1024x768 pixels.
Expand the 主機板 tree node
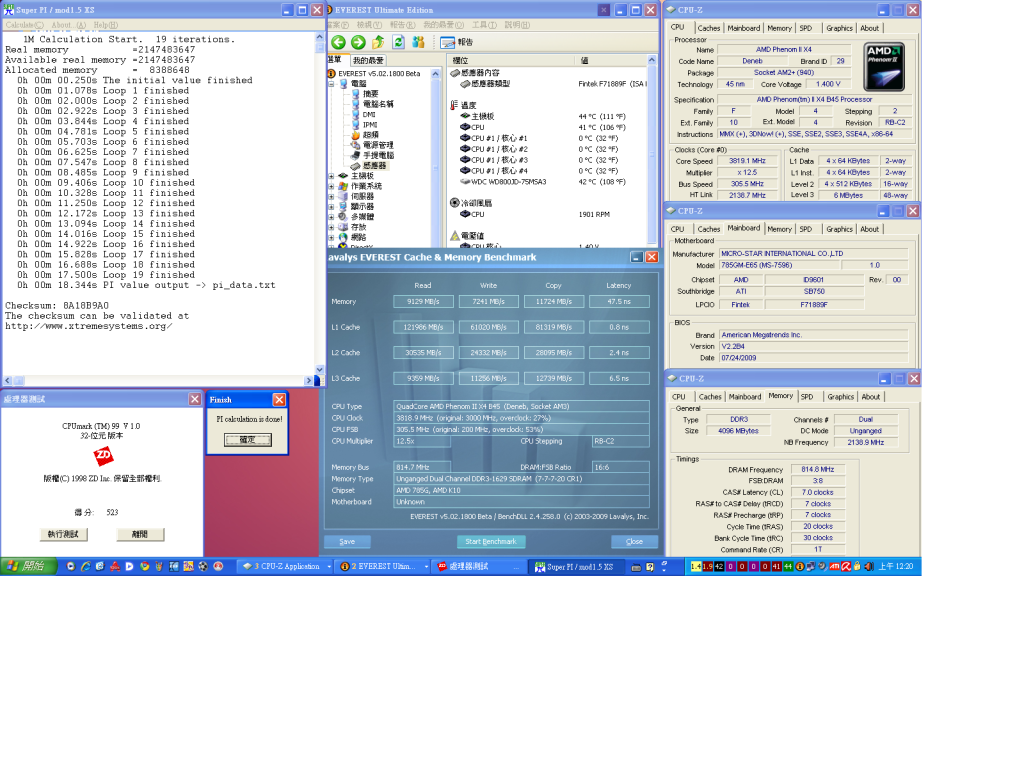[331, 176]
